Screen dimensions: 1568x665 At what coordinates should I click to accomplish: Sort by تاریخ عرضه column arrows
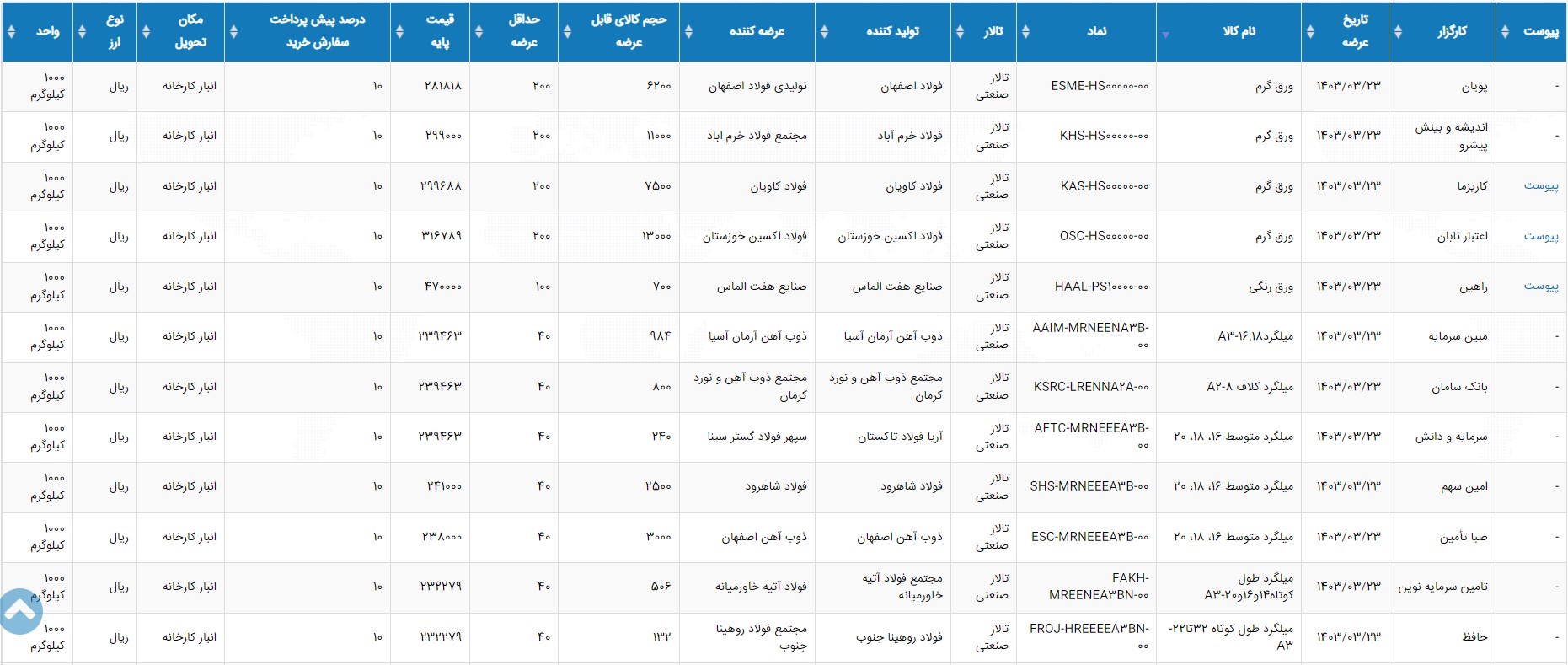1310,31
